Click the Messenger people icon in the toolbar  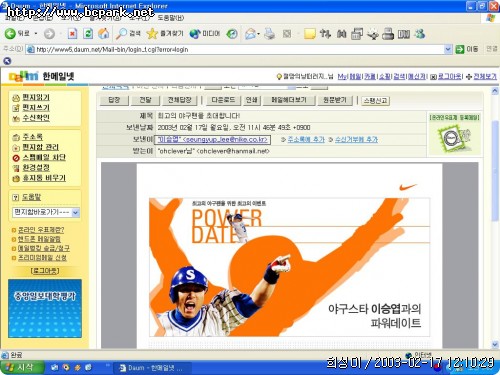[420, 34]
